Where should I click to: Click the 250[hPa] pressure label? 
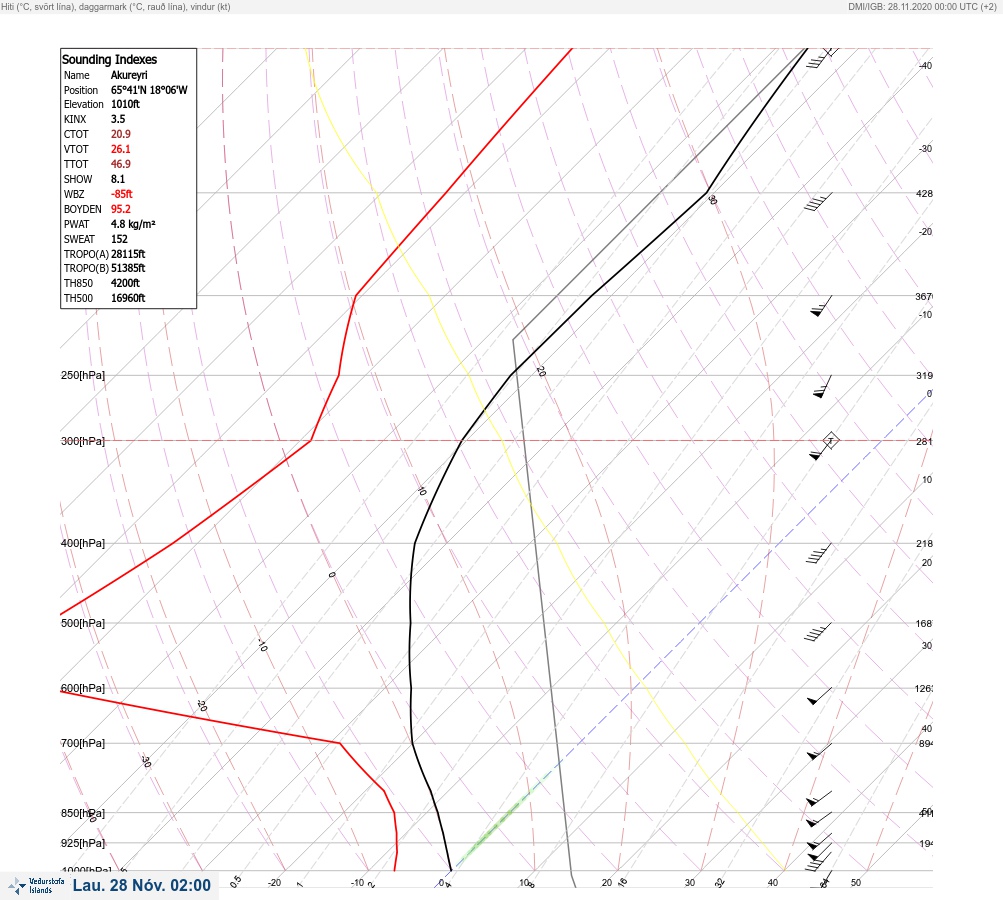[83, 375]
